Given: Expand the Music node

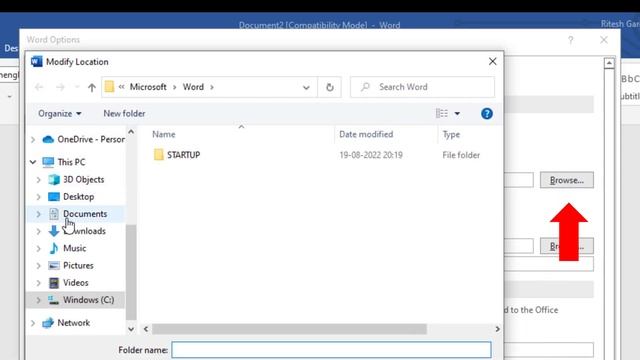Looking at the screenshot, I should tap(39, 248).
